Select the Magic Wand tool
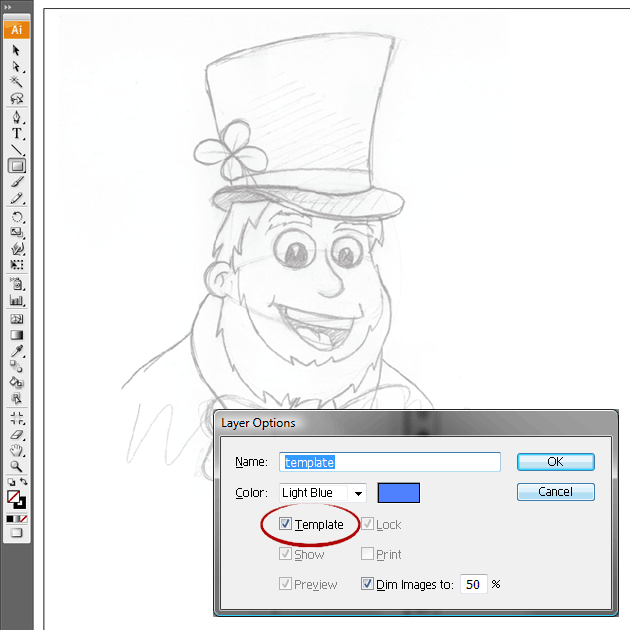This screenshot has height=630, width=630. point(16,82)
